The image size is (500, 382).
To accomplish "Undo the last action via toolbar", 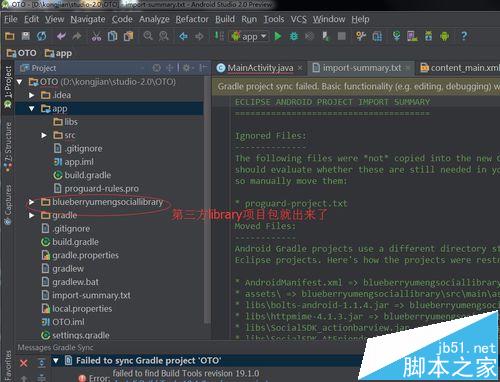I will click(x=61, y=36).
